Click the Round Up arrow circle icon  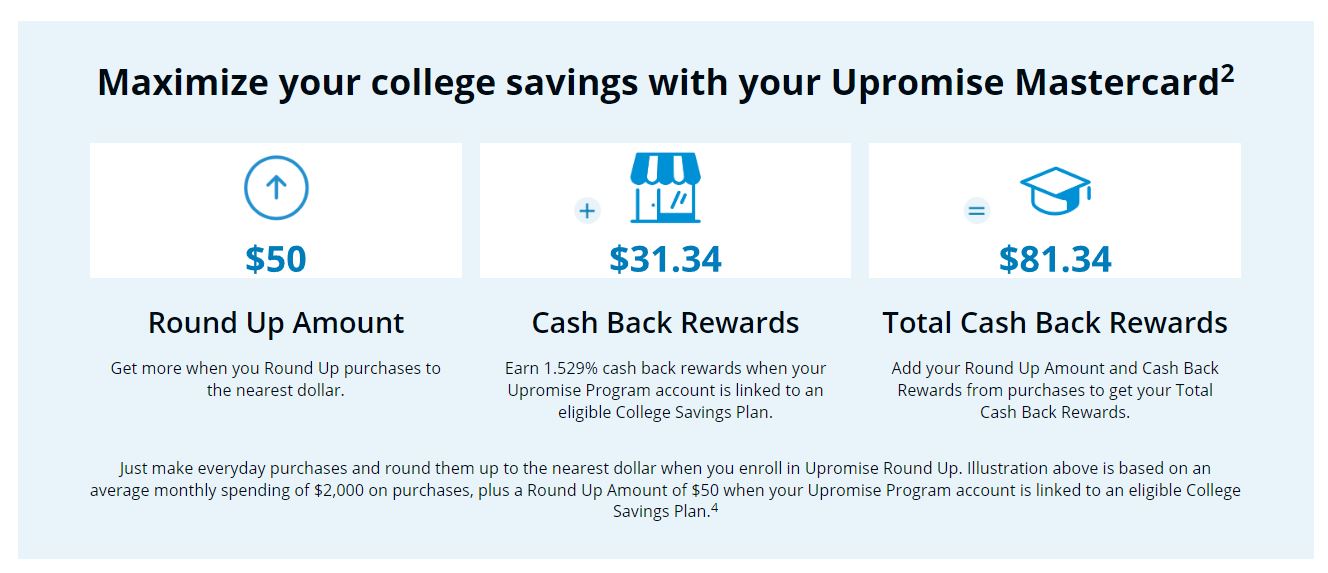pos(276,188)
